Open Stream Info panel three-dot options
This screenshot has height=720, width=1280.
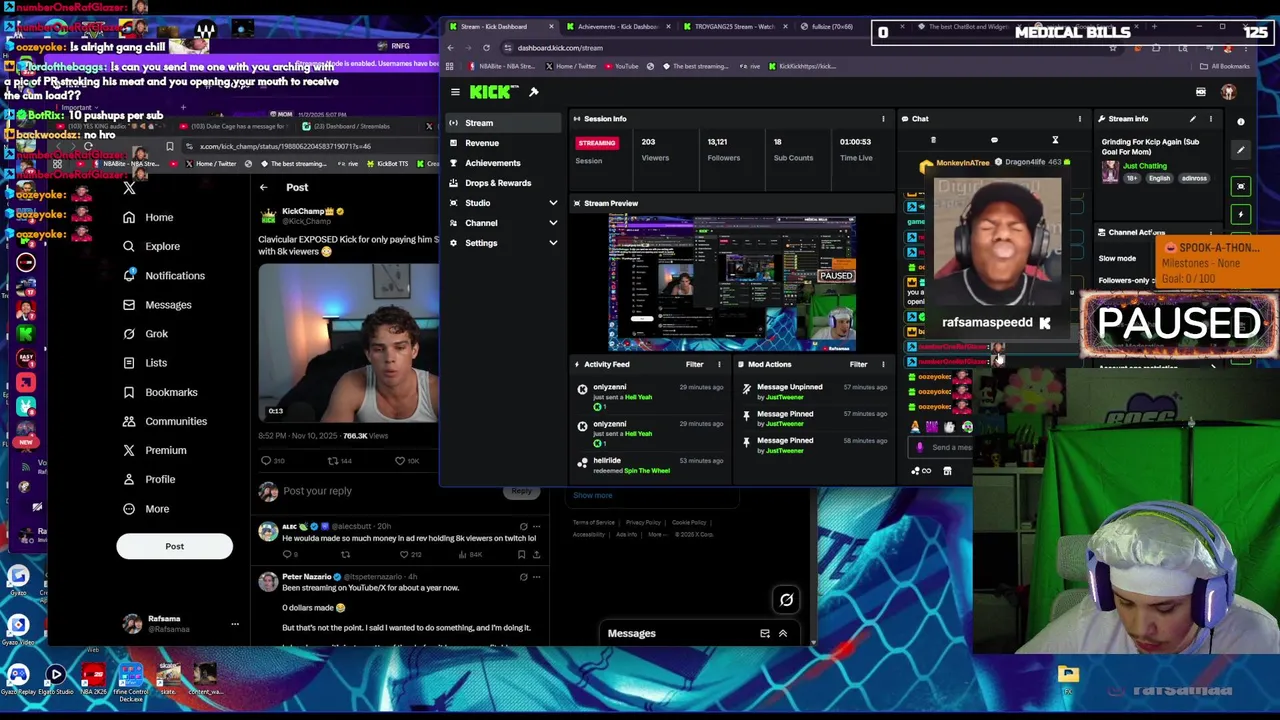click(x=1211, y=119)
